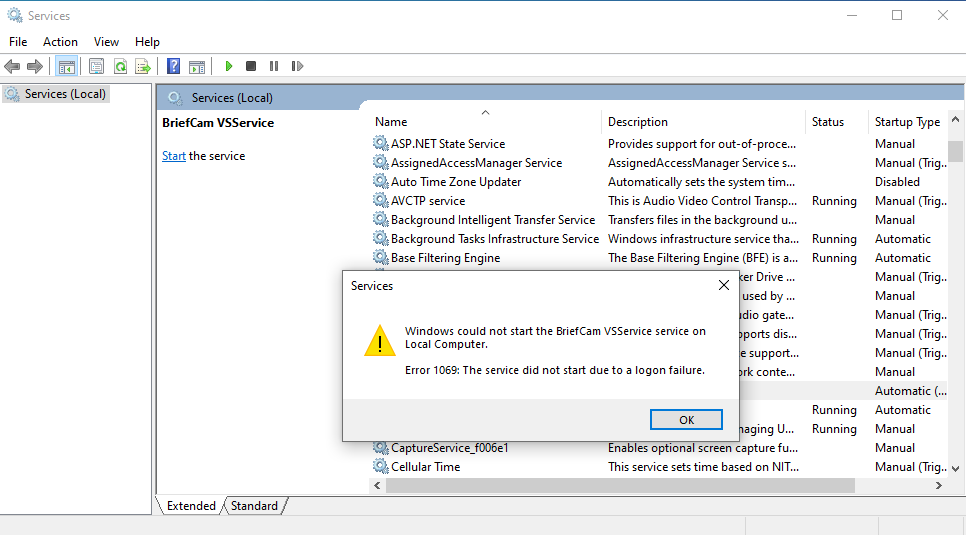This screenshot has width=966, height=535.
Task: Open the File menu
Action: pyautogui.click(x=18, y=42)
